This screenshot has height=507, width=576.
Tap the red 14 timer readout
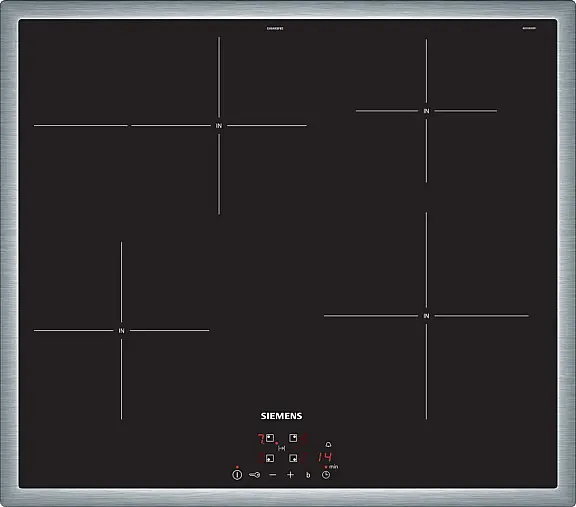click(x=325, y=457)
